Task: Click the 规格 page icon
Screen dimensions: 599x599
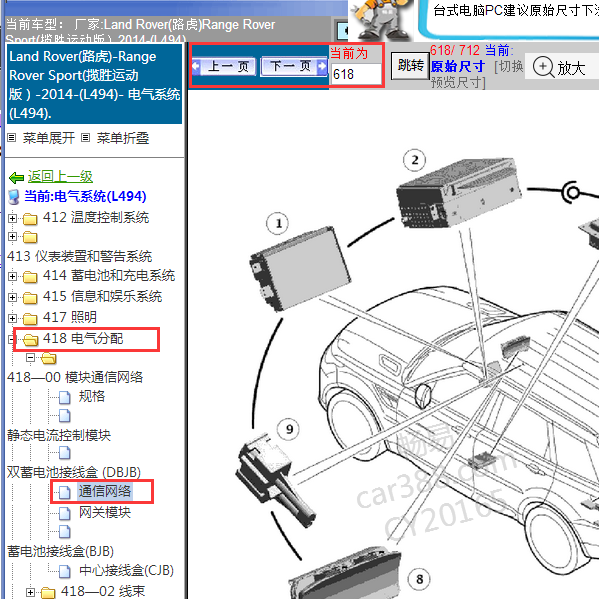Action: (65, 397)
